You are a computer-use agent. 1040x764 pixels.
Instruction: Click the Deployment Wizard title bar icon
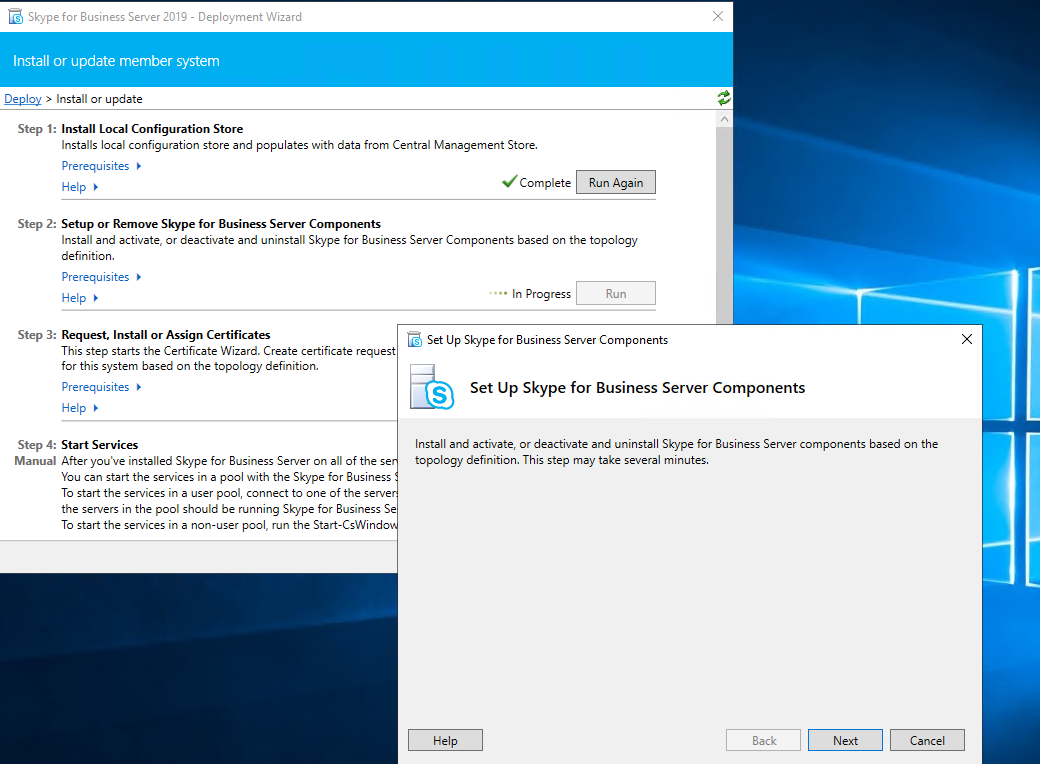point(16,16)
